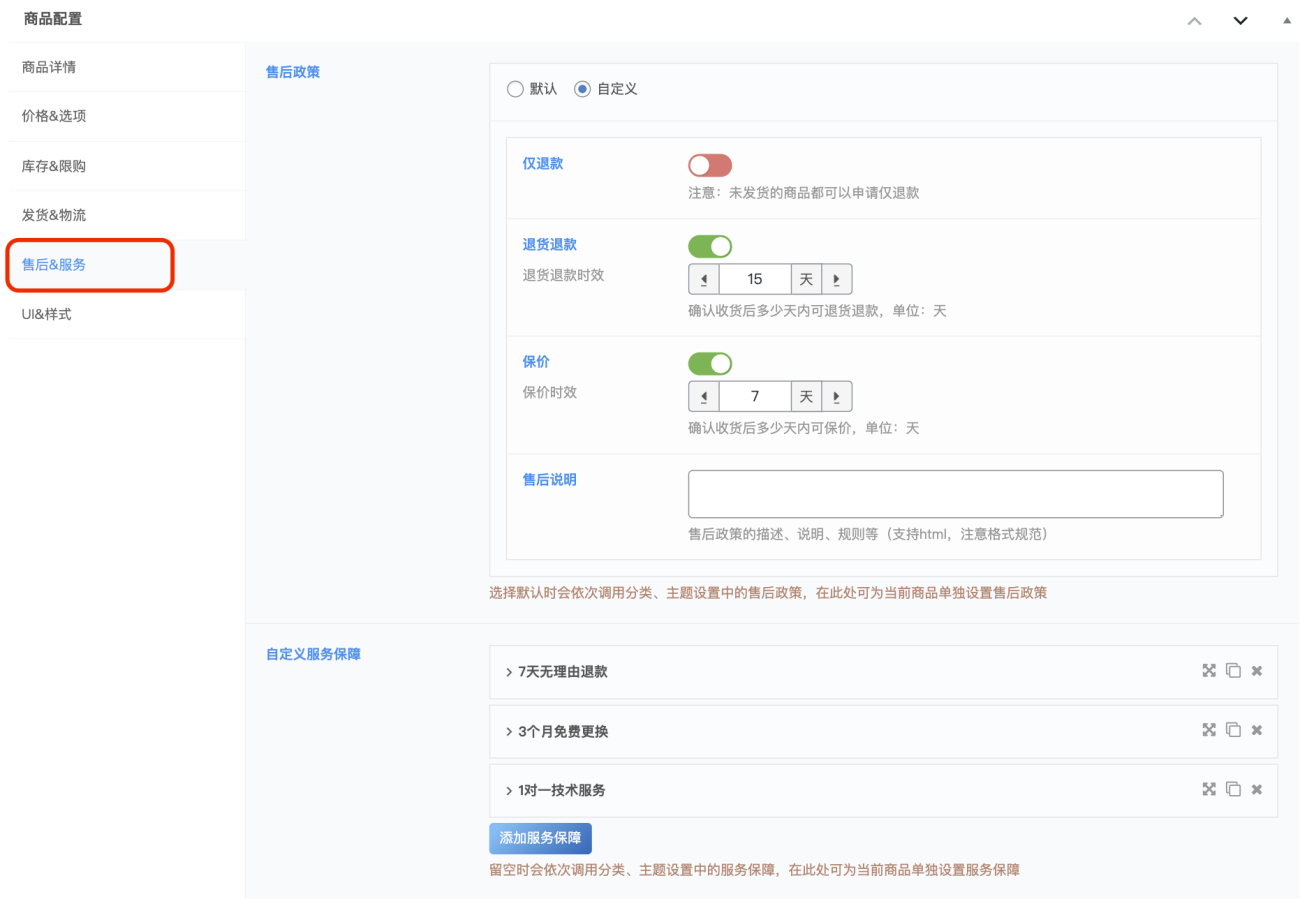Click the 添加服务保障 button

coord(540,838)
